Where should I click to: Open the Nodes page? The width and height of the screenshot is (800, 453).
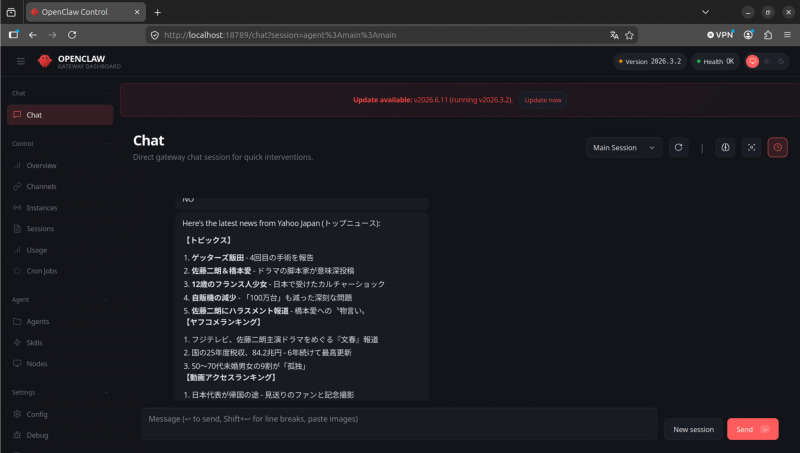(x=60, y=364)
